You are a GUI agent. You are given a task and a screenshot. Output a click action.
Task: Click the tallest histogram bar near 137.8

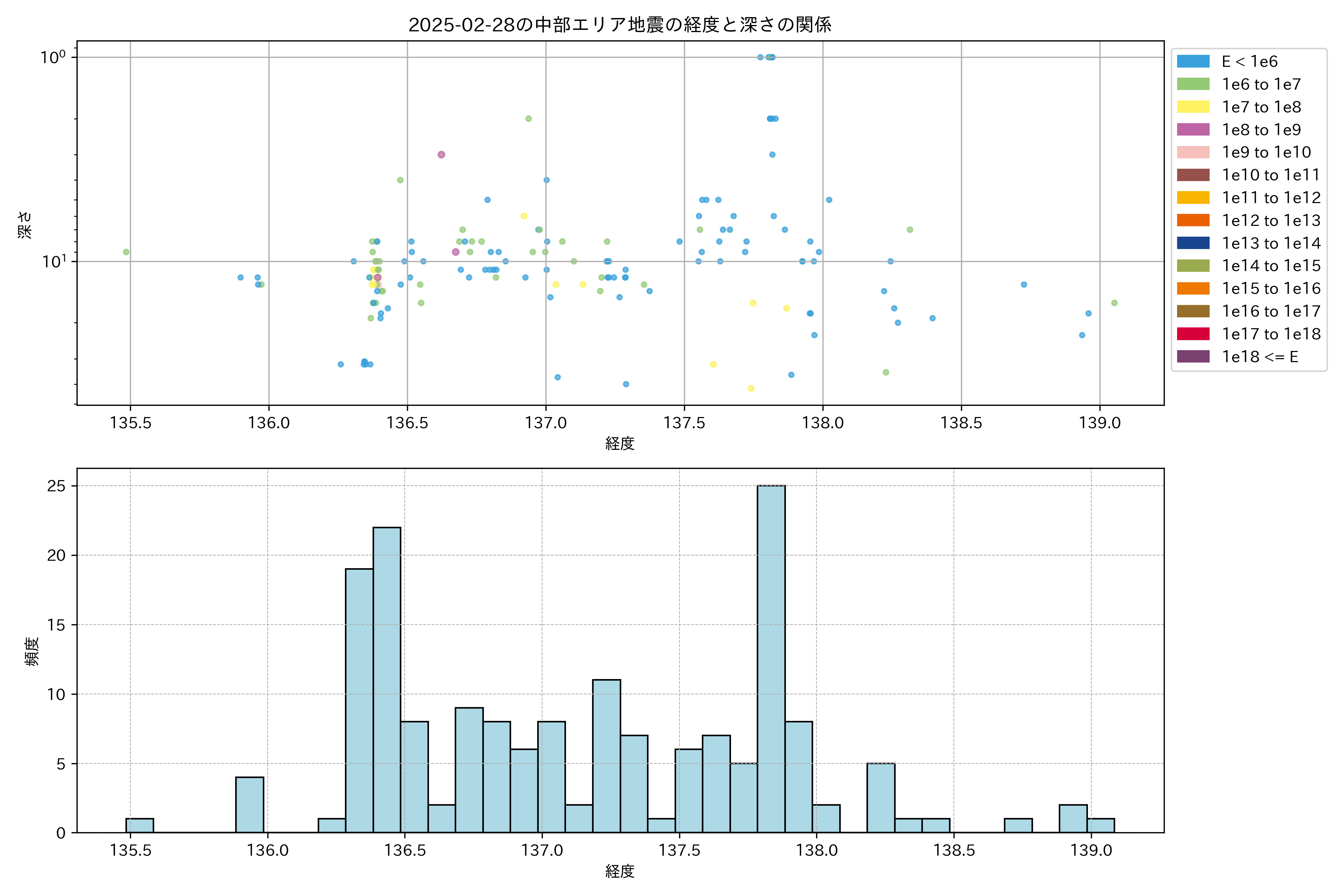[x=771, y=657]
